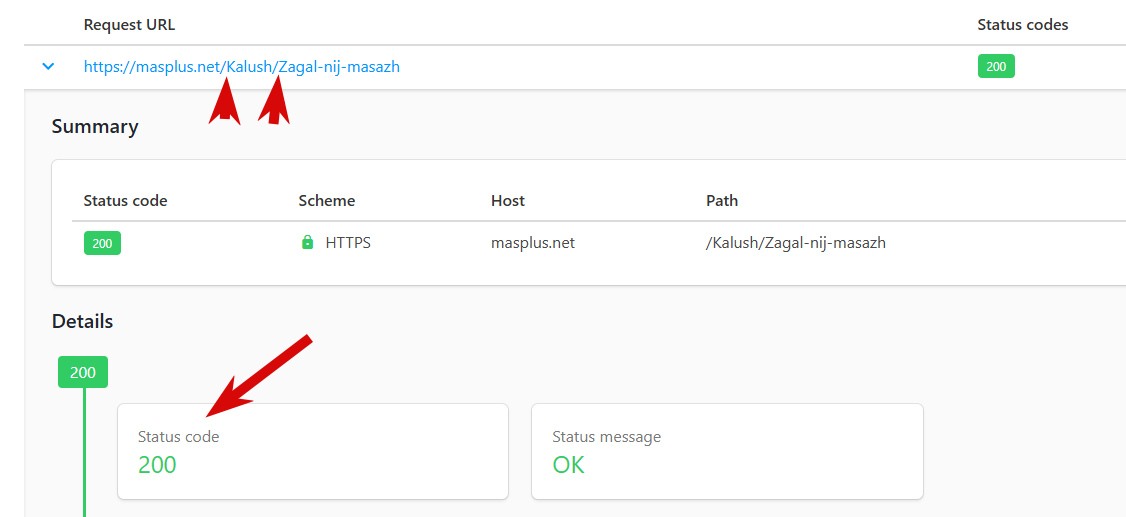Click the green vertical timeline line
1126x517 pixels.
tap(84, 450)
